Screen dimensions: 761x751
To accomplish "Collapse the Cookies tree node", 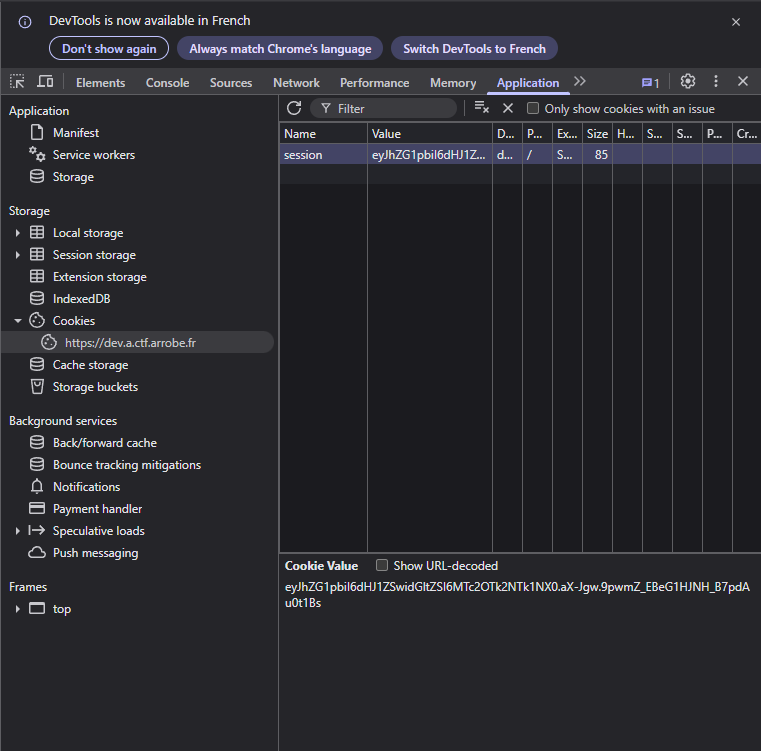I will tap(17, 321).
